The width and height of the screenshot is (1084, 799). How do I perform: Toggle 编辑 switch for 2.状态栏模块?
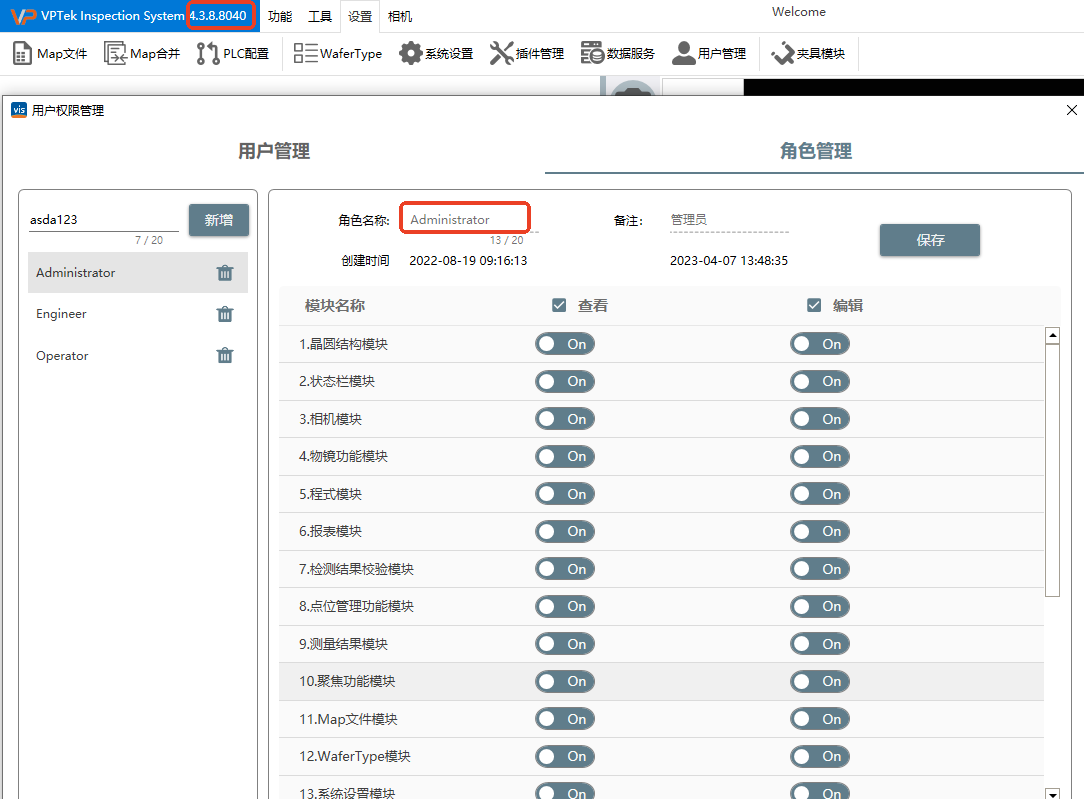point(820,382)
